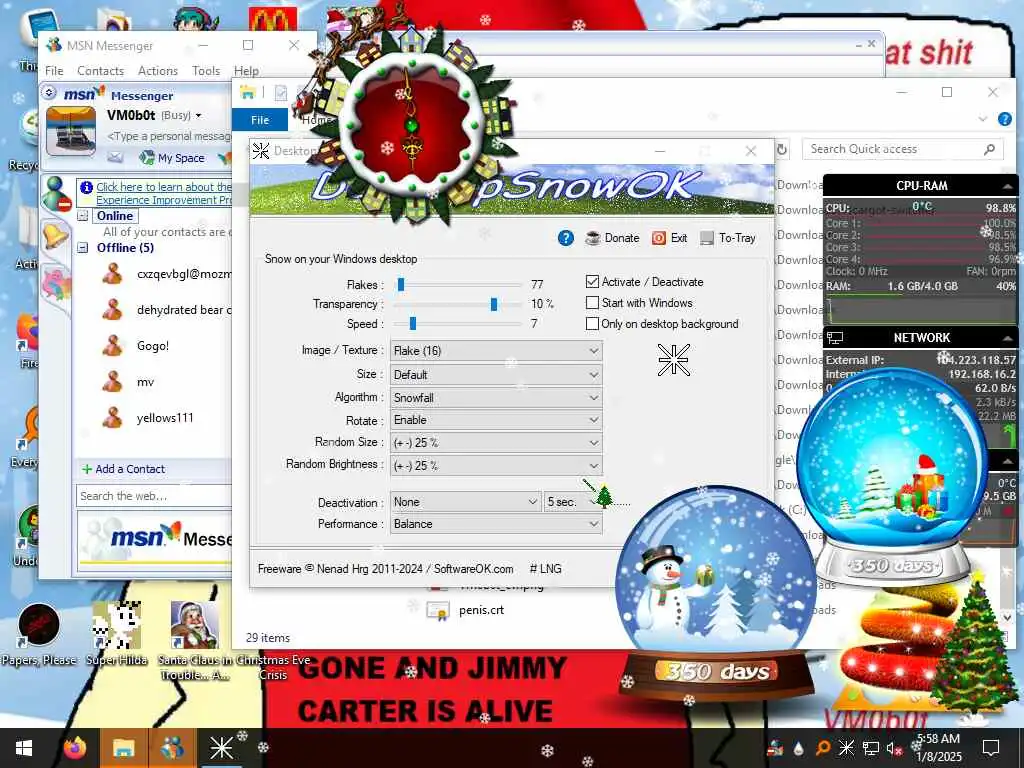
Task: Open the Random Size dropdown
Action: tap(496, 443)
